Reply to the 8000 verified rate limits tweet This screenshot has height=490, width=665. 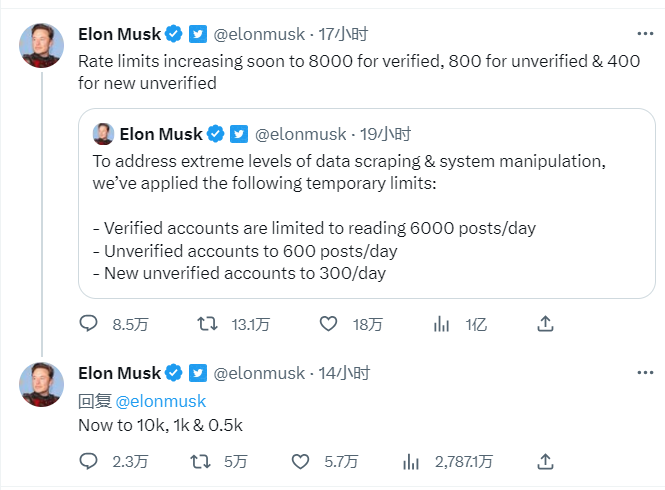coord(88,324)
